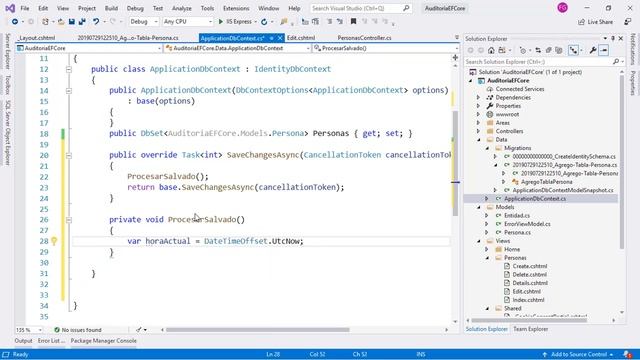Click the Search Visual Studio input box
Viewport: 640px width, 360px height.
(360, 8)
